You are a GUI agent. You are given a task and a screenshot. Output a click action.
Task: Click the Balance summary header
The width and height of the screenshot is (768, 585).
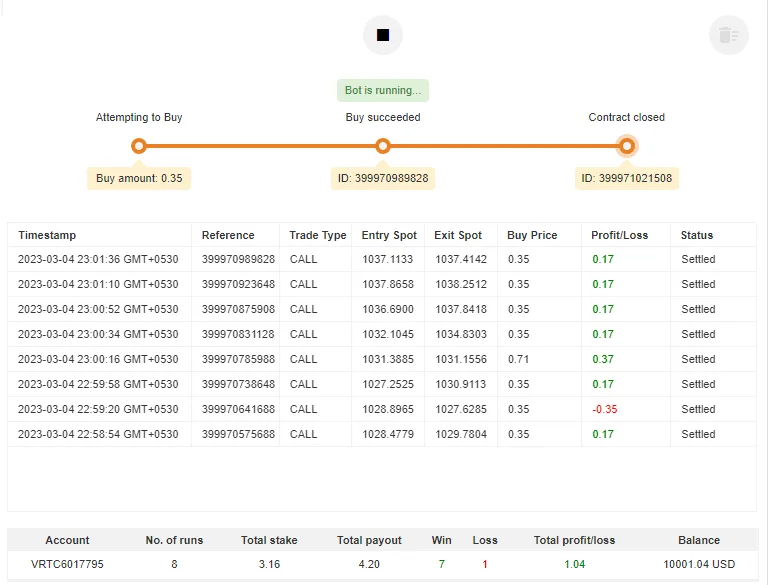pos(699,540)
